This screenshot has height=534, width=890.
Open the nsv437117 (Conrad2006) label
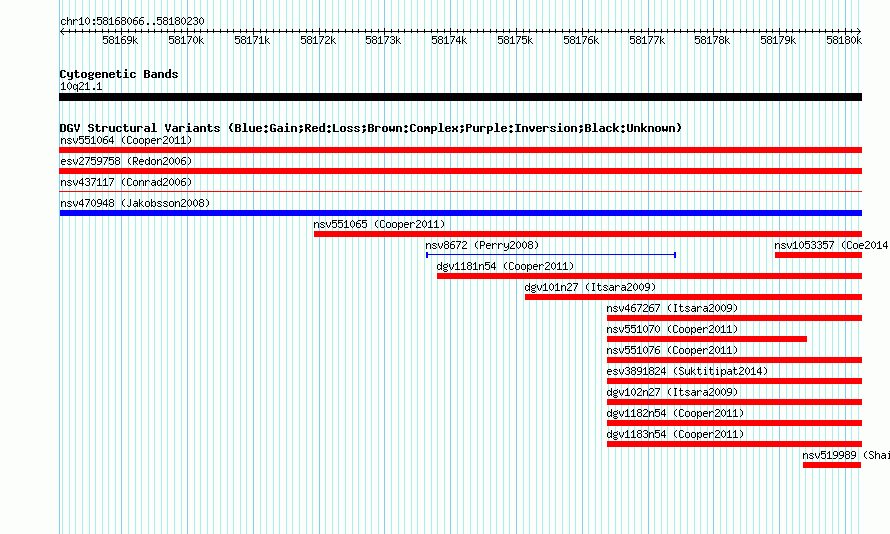coord(126,182)
